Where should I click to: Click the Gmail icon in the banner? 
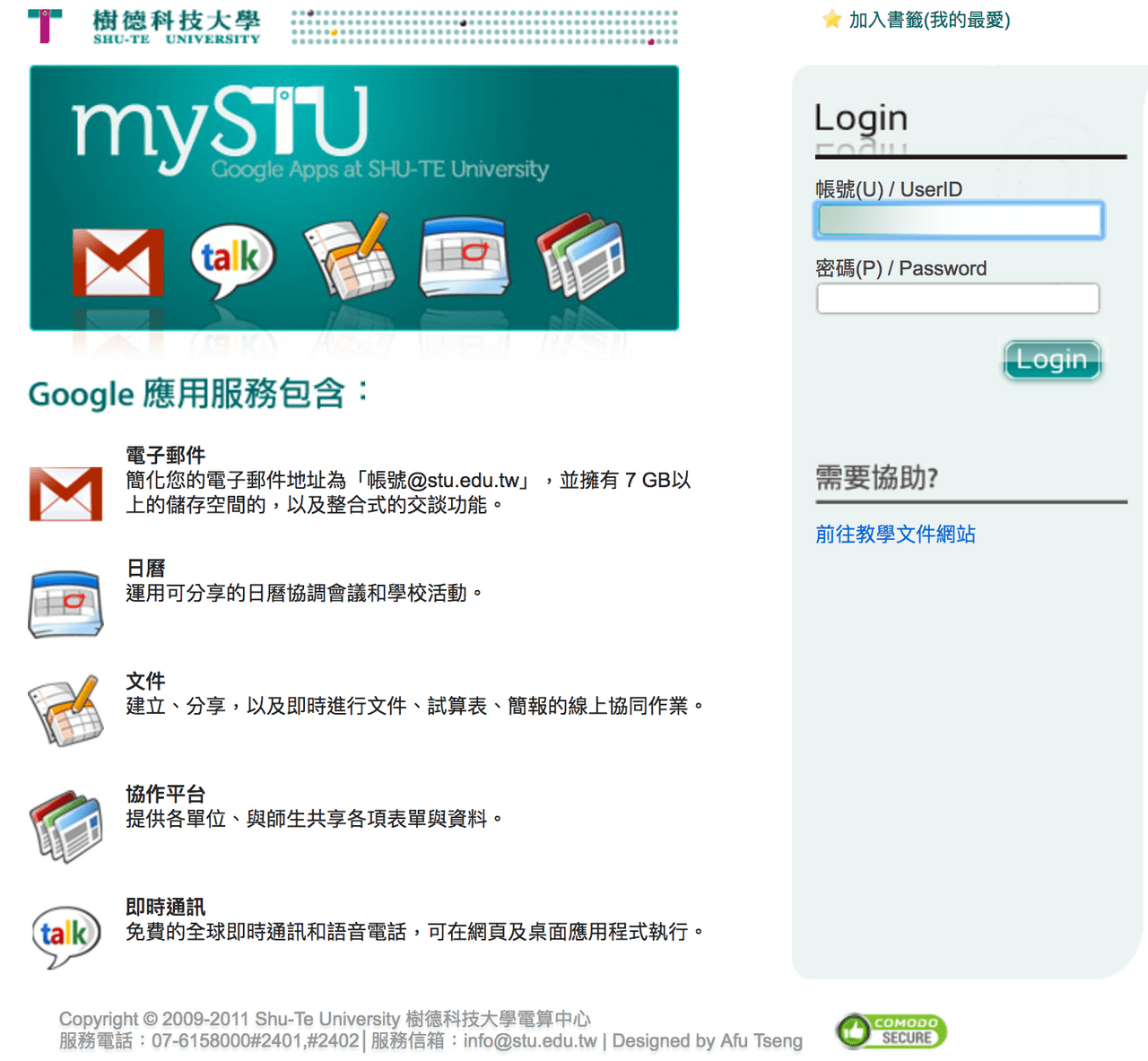tap(117, 263)
